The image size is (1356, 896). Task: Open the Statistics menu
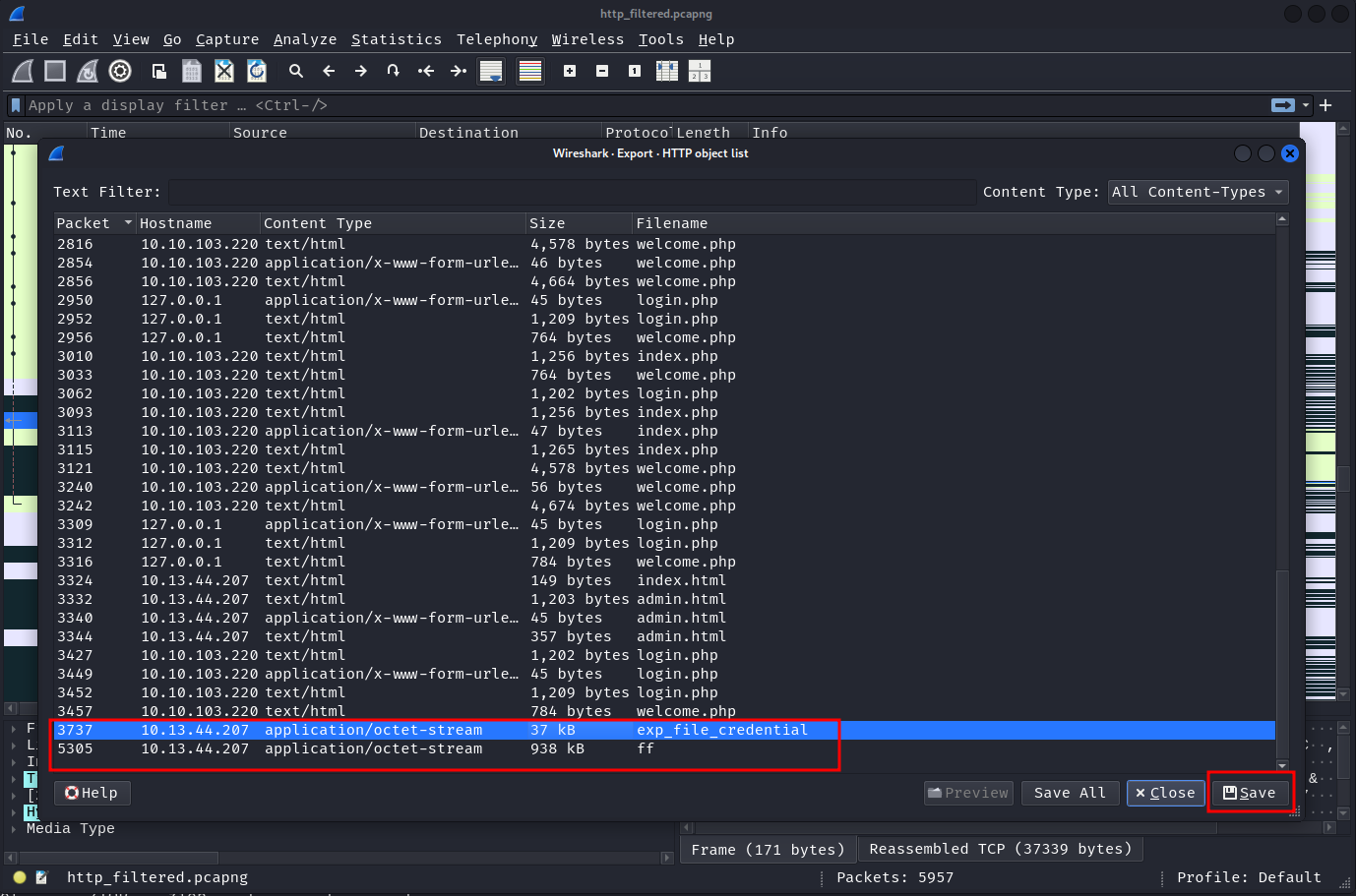point(396,39)
